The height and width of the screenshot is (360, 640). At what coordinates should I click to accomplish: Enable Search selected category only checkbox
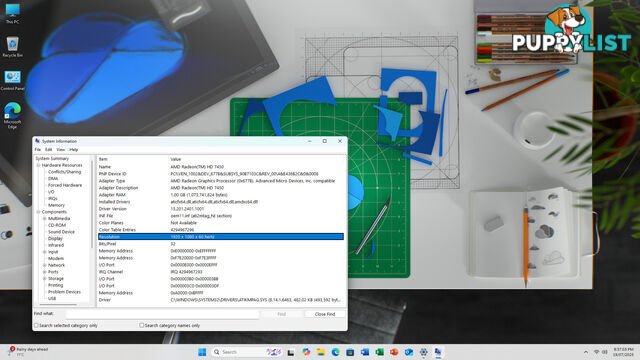(36, 325)
